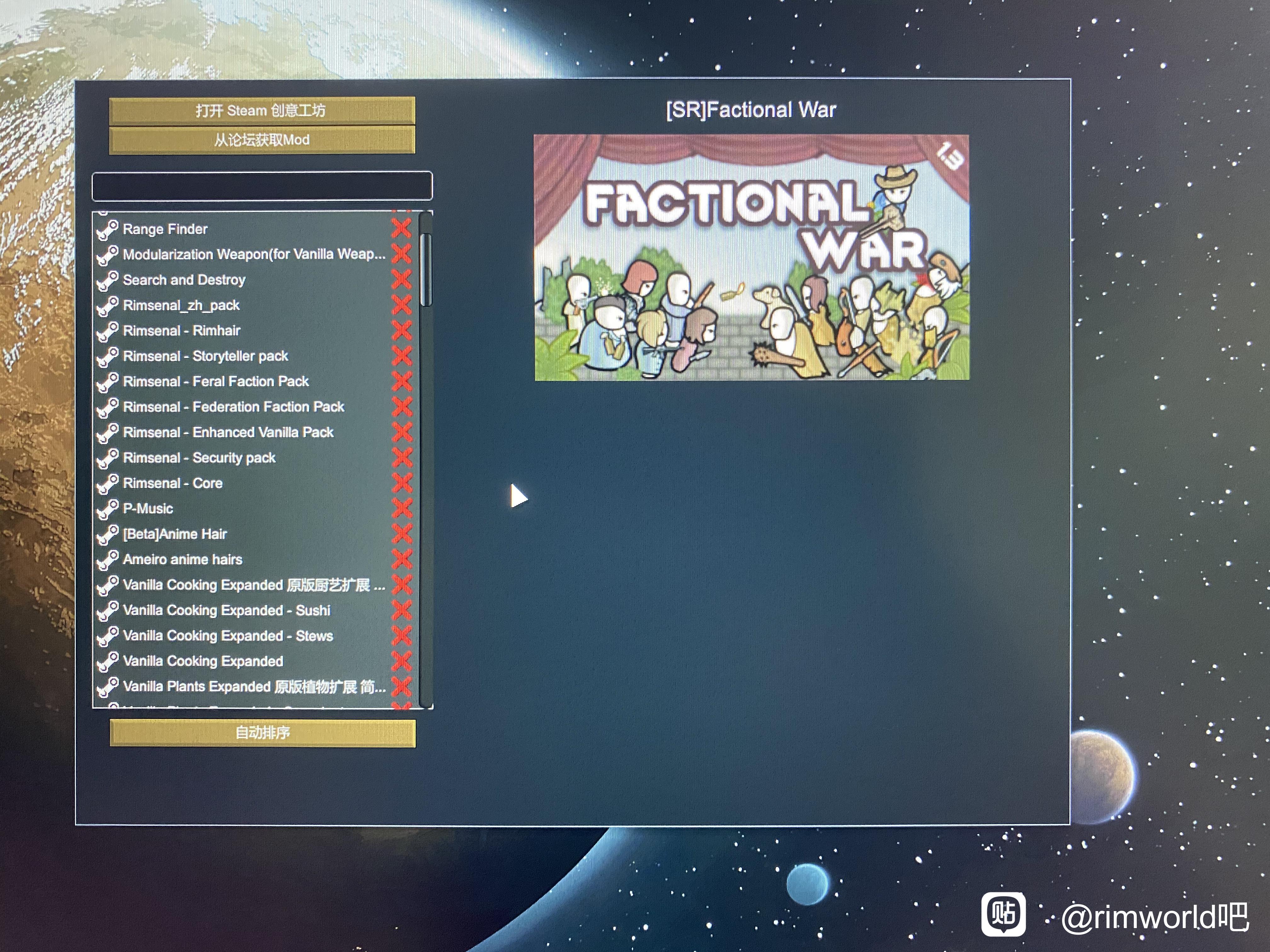Screen dimensions: 1270x952
Task: Select Vanilla Cooking Expanded 原版厨艺扩展 row
Action: click(256, 585)
